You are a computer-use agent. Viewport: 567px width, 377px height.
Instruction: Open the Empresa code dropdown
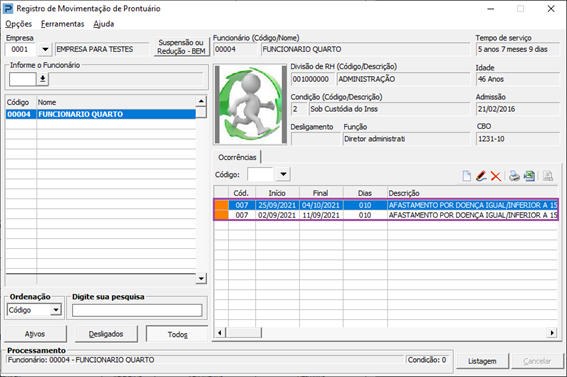click(45, 49)
